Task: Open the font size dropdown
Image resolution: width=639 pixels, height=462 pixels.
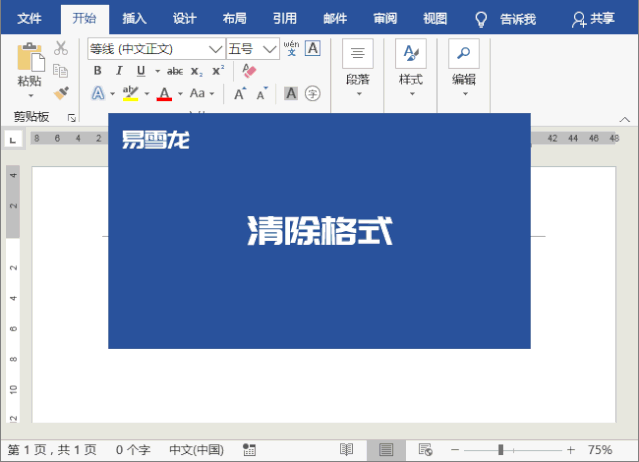Action: 269,49
